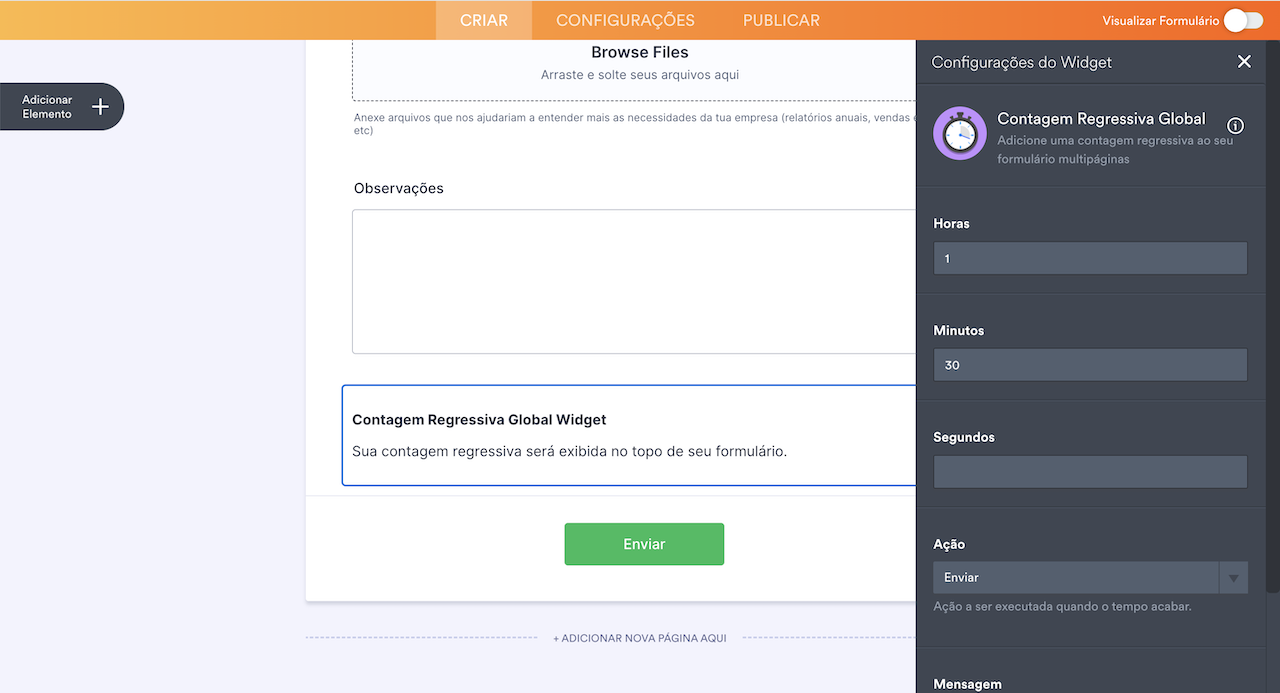
Task: Click the Adicionar Nova Página Aqui link
Action: click(640, 638)
